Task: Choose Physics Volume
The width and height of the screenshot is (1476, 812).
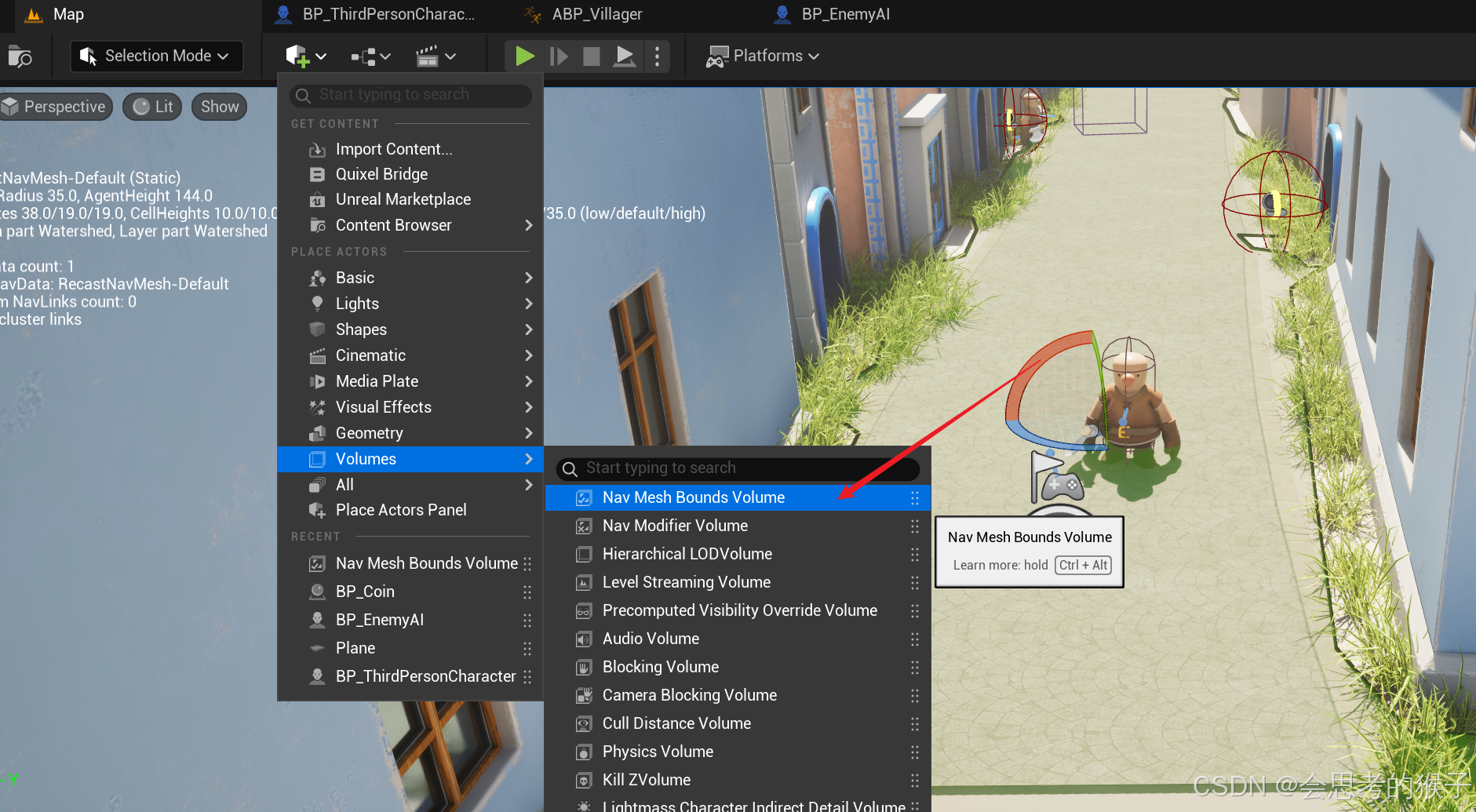Action: [x=738, y=752]
